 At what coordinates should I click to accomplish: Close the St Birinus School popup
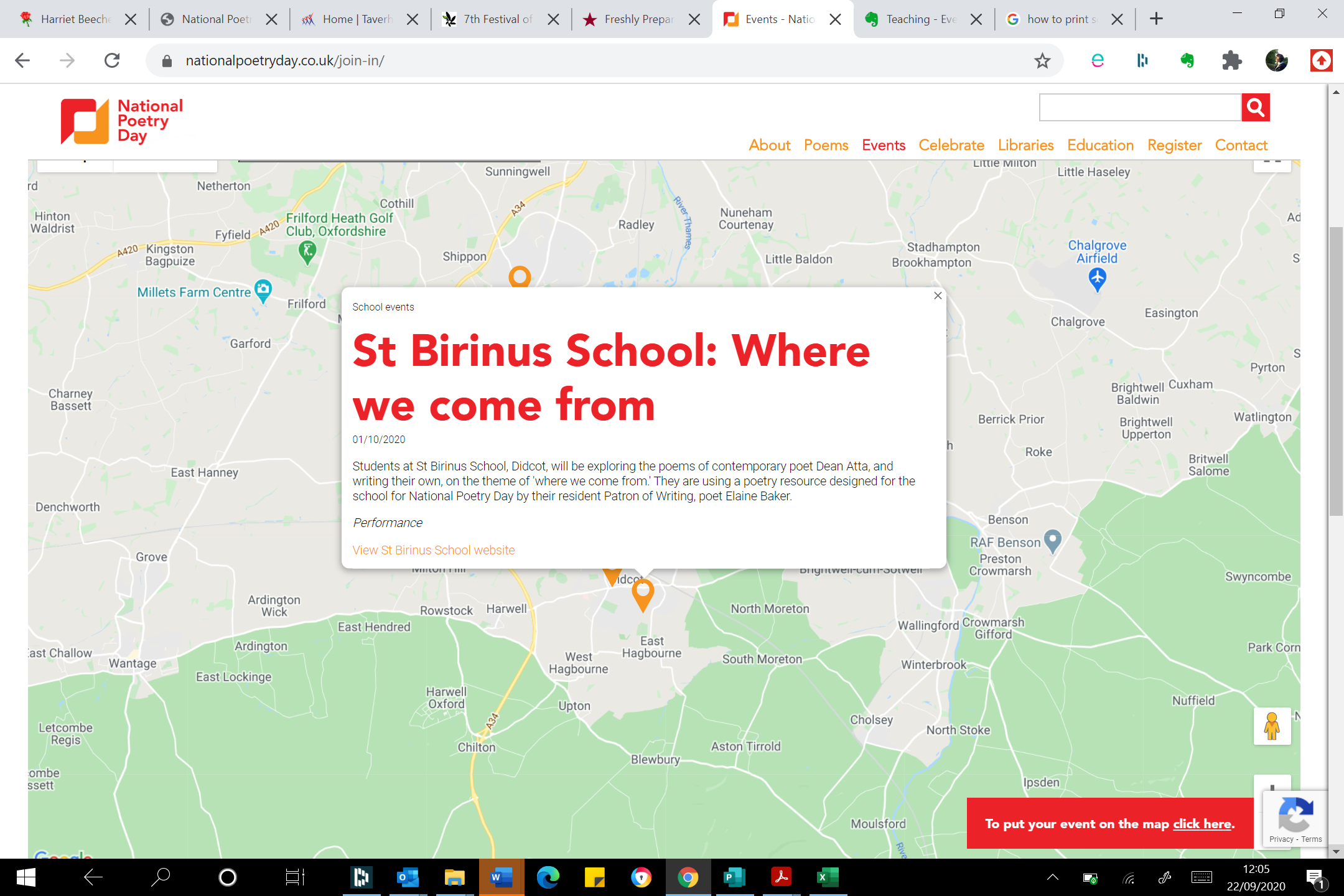pos(938,296)
